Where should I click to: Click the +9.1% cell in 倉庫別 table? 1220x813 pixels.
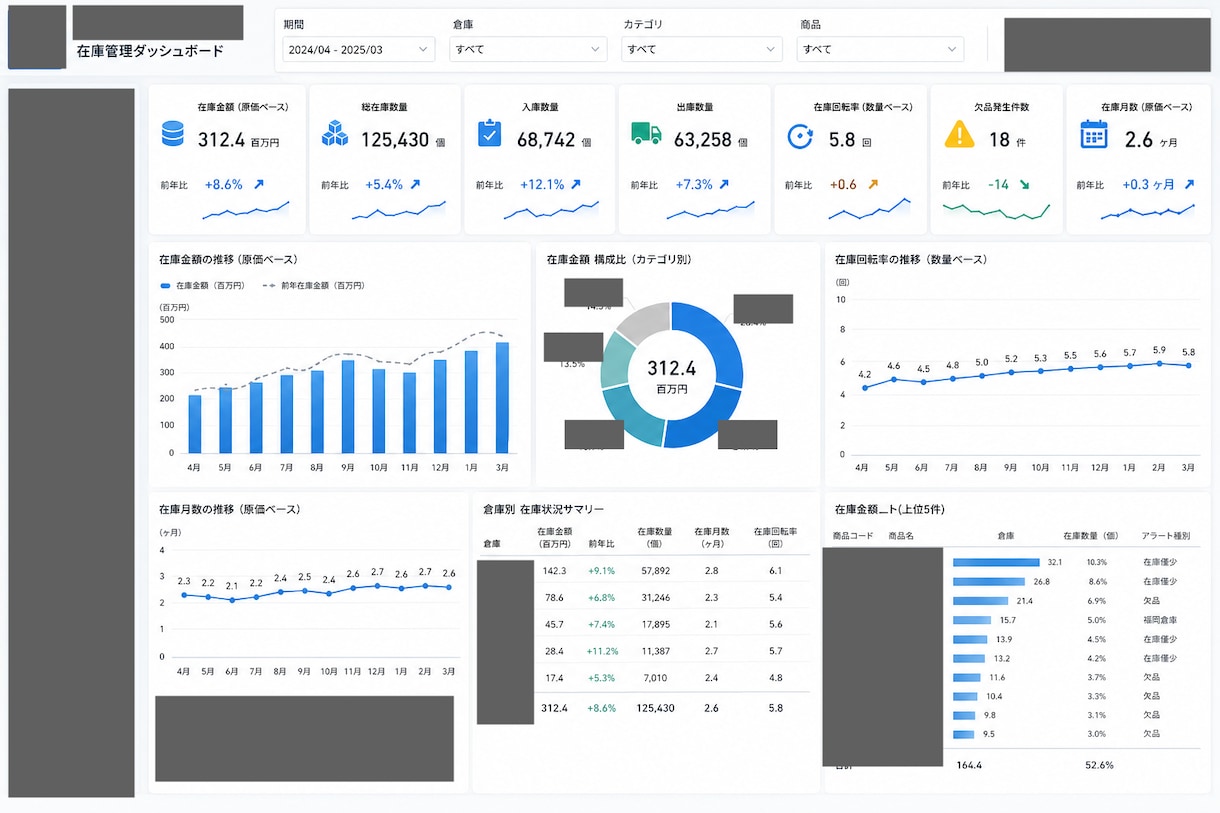(x=601, y=570)
